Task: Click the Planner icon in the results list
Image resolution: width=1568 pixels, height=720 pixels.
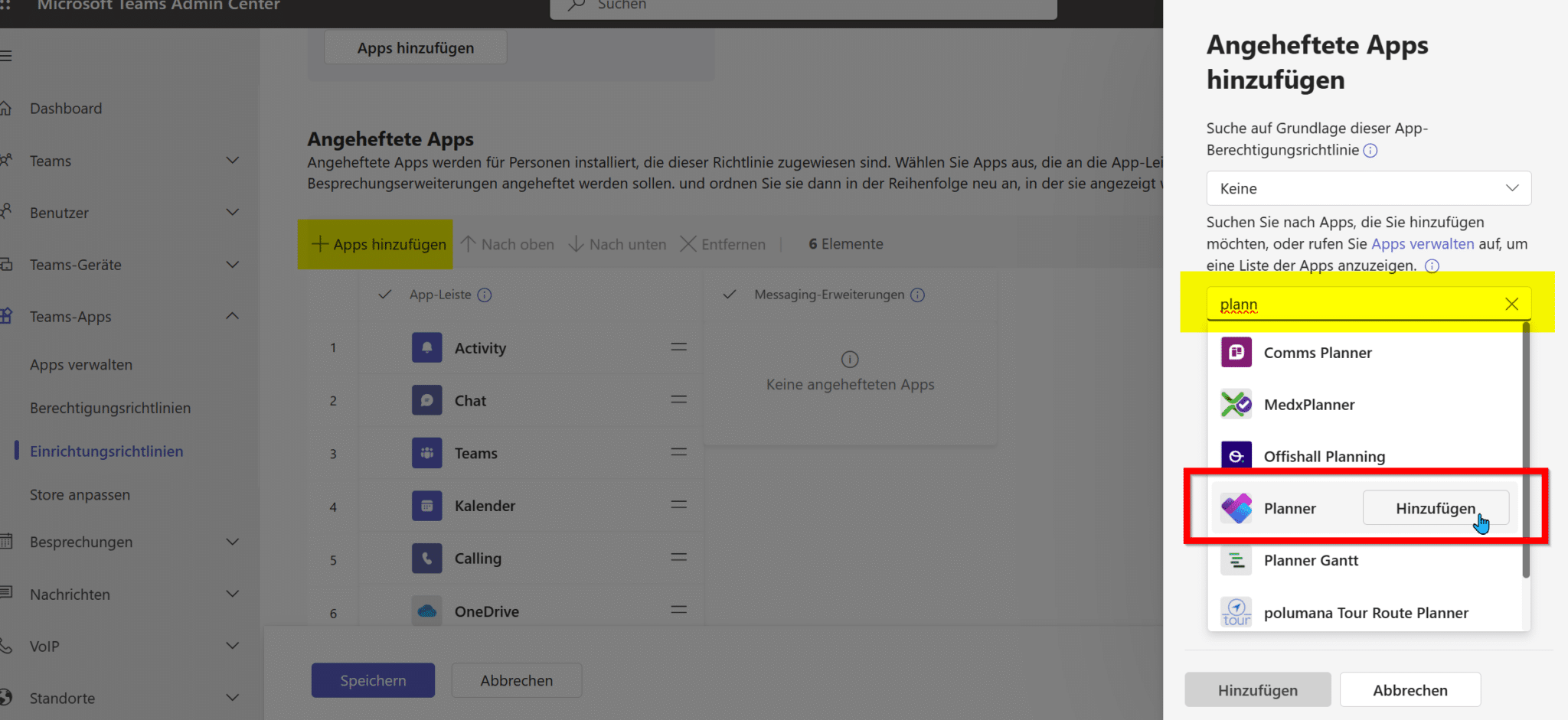Action: (x=1236, y=507)
